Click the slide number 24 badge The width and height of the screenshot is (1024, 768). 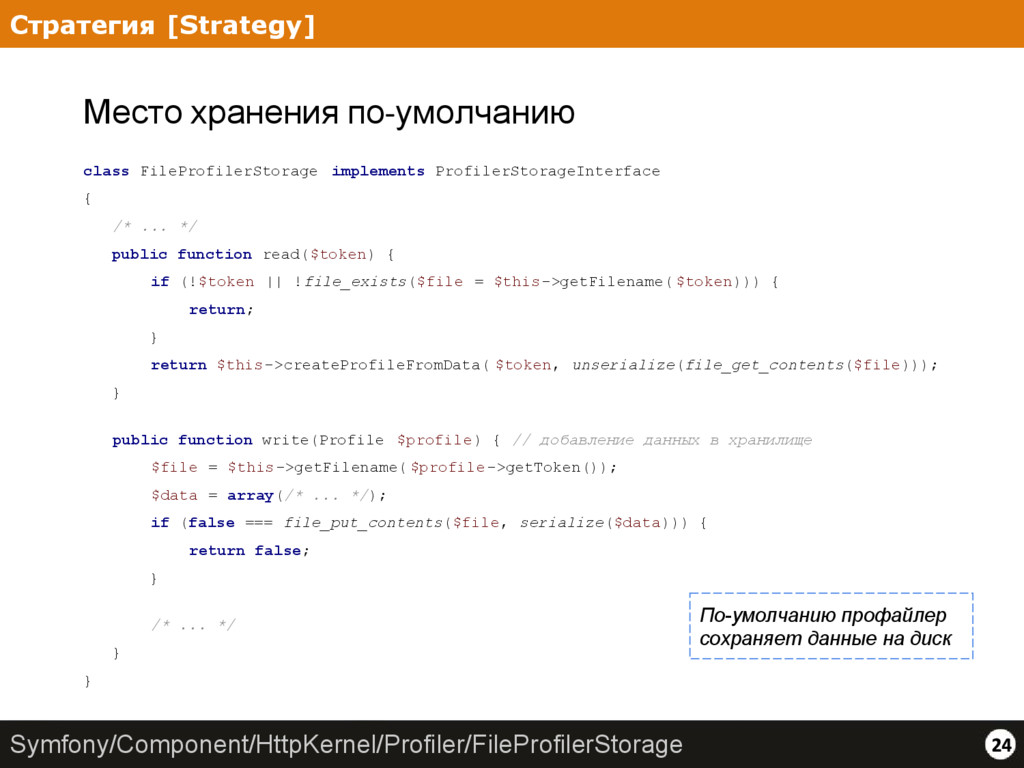[x=1000, y=744]
